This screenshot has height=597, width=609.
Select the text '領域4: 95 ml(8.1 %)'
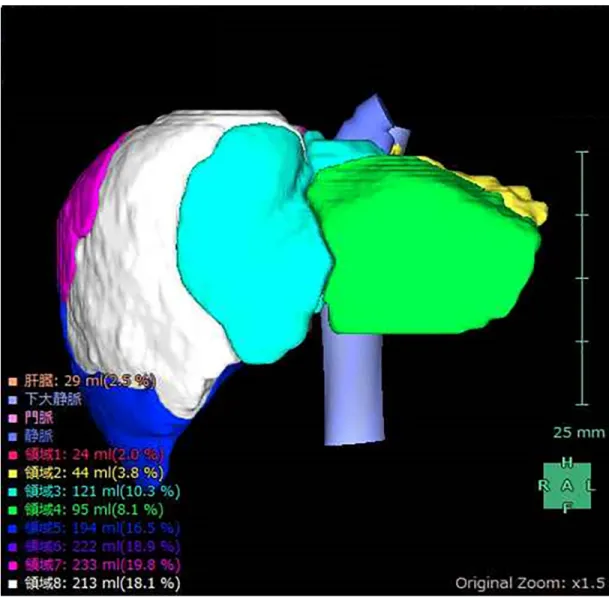click(x=94, y=510)
